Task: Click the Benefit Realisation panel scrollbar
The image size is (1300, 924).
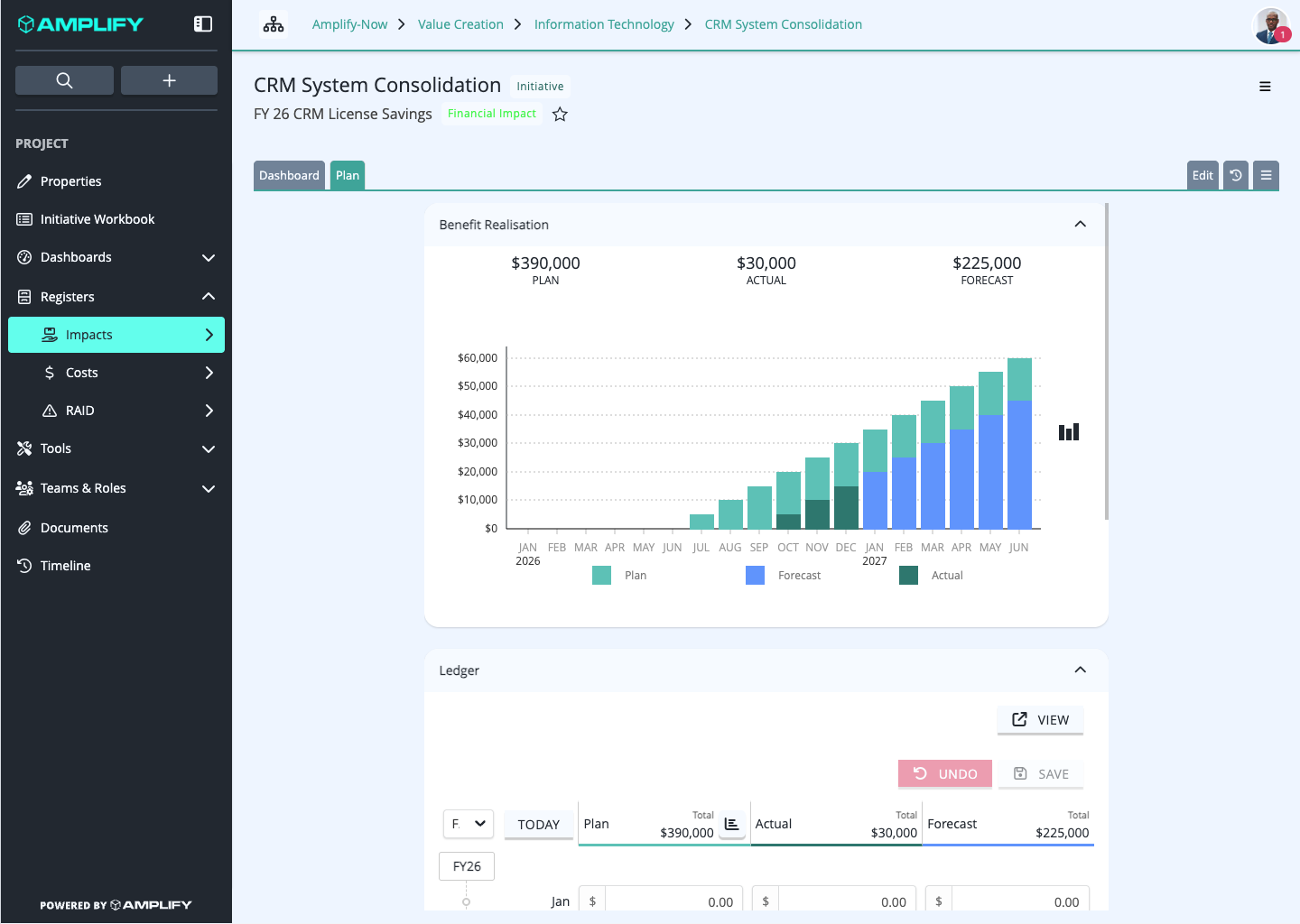Action: [x=1106, y=361]
